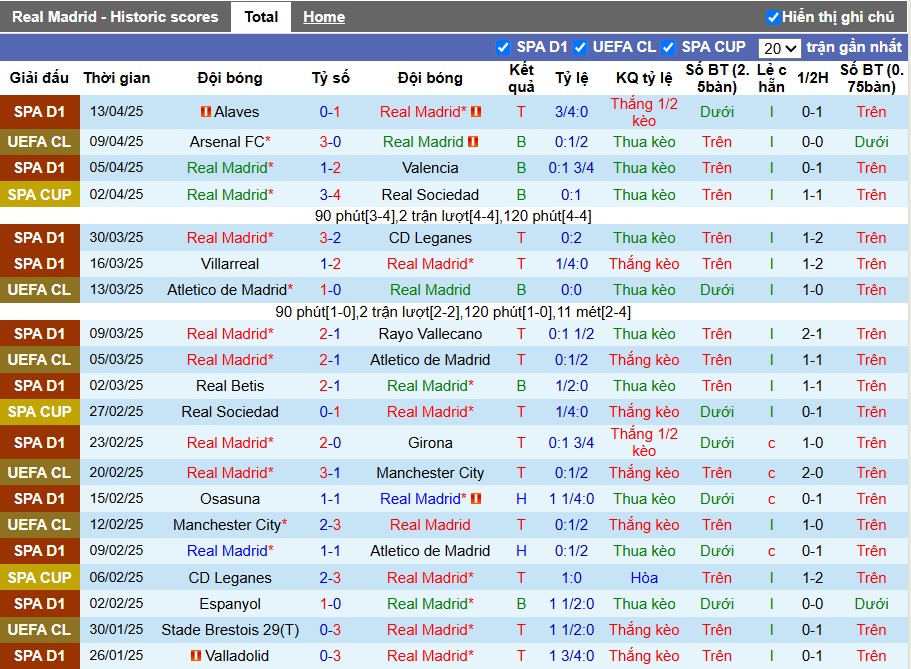Click 2-3 score at Manchester City
911x669 pixels.
330,525
